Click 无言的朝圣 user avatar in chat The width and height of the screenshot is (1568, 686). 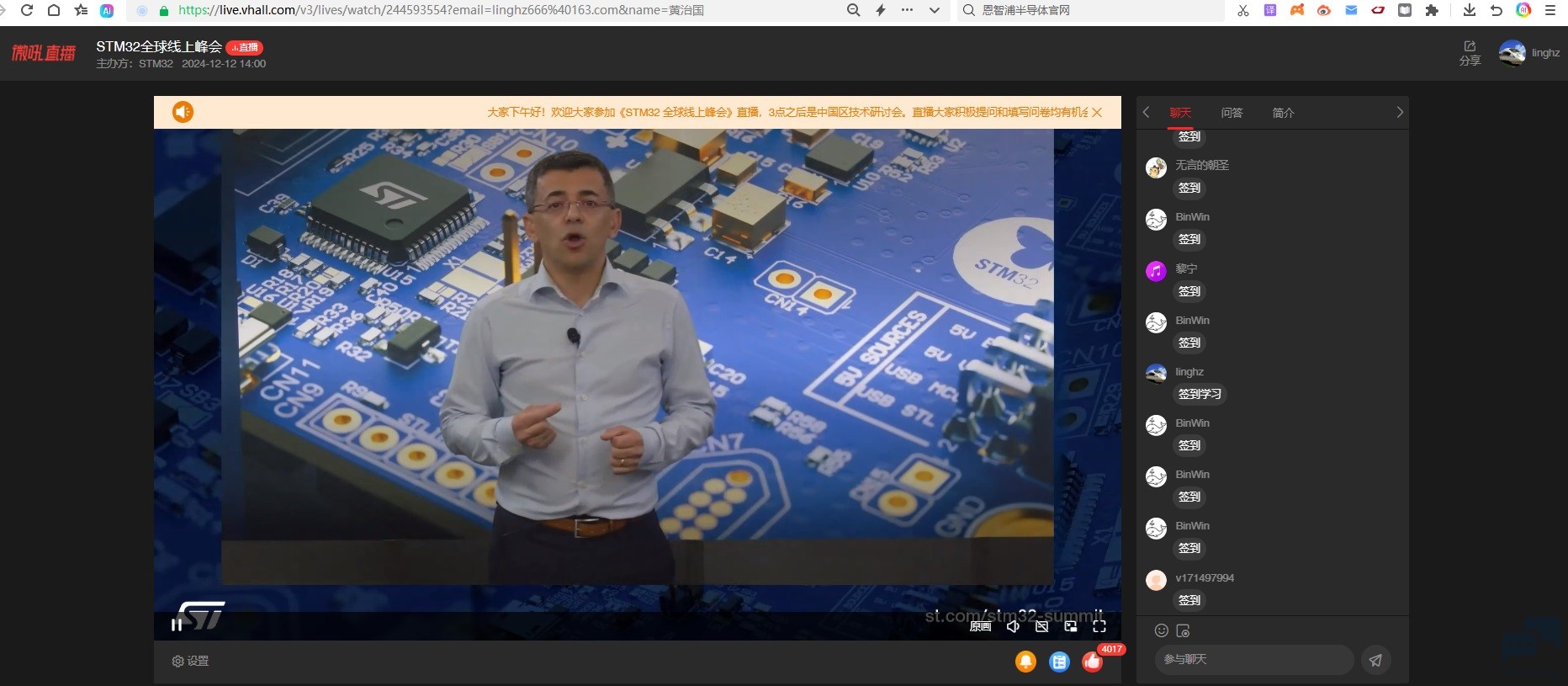(1156, 168)
